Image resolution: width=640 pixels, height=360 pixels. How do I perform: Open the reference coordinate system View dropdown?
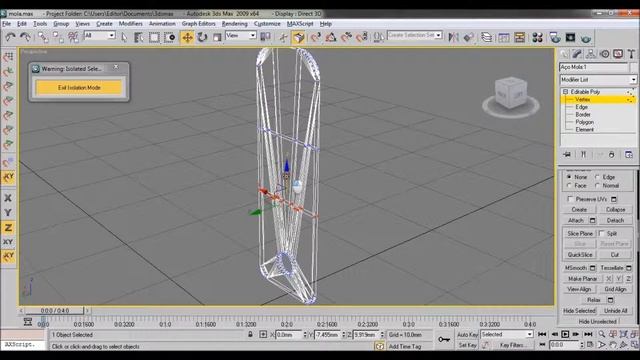241,36
